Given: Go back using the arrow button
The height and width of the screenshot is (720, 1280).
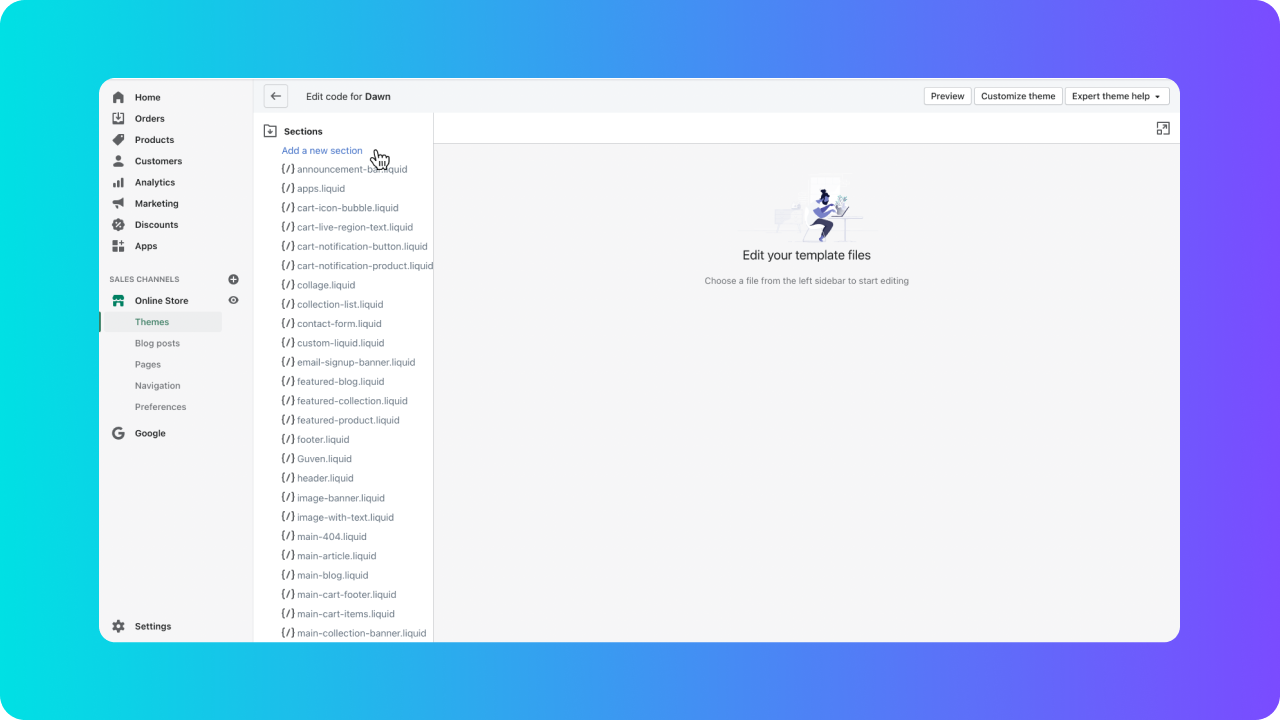Looking at the screenshot, I should (276, 96).
